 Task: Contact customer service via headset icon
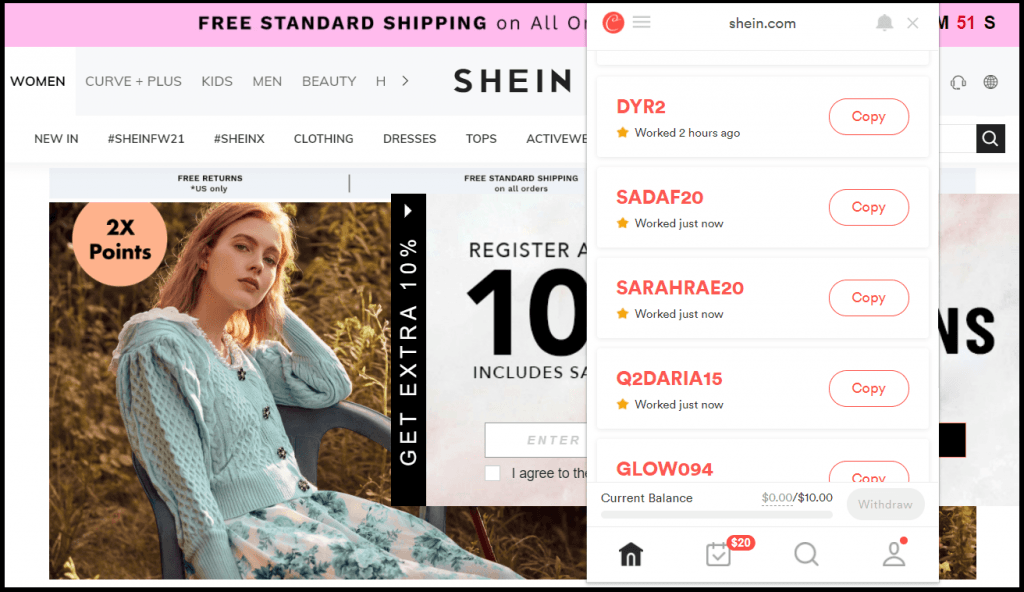tap(957, 82)
